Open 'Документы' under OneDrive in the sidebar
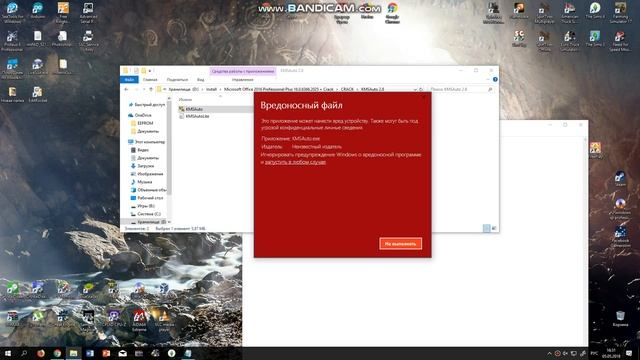The height and width of the screenshot is (360, 640). point(144,131)
